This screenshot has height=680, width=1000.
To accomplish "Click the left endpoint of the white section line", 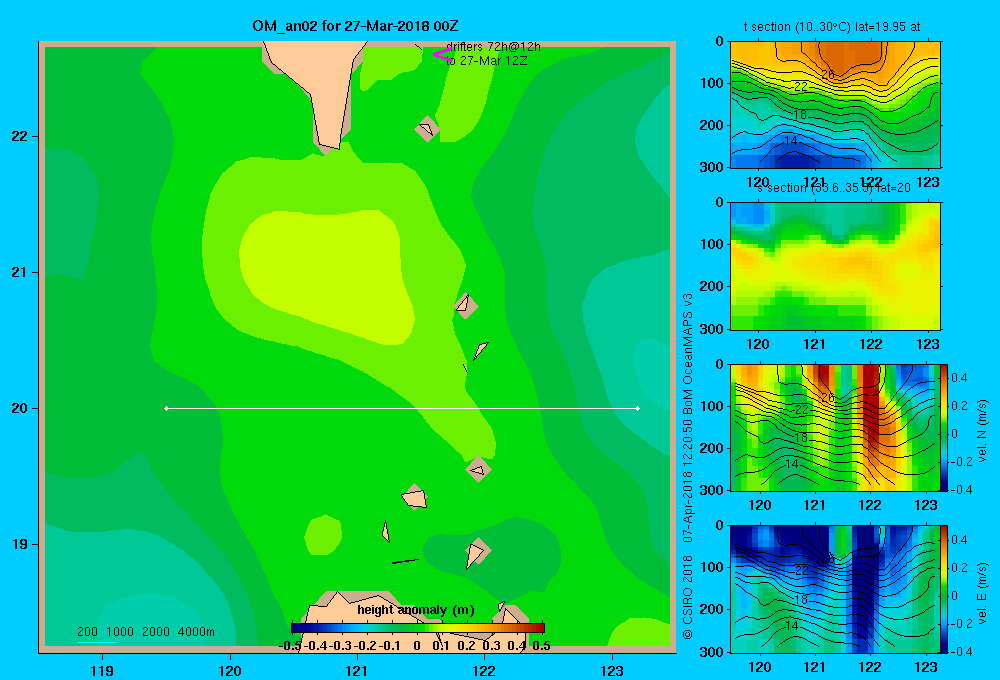I will pos(166,408).
